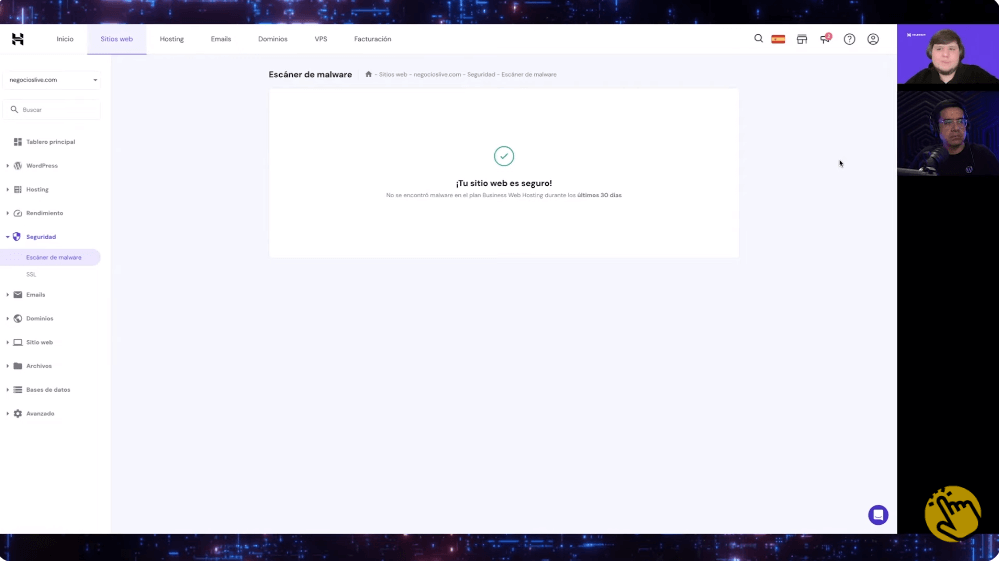Click Sitios web breadcrumb link
This screenshot has width=999, height=561.
[392, 75]
